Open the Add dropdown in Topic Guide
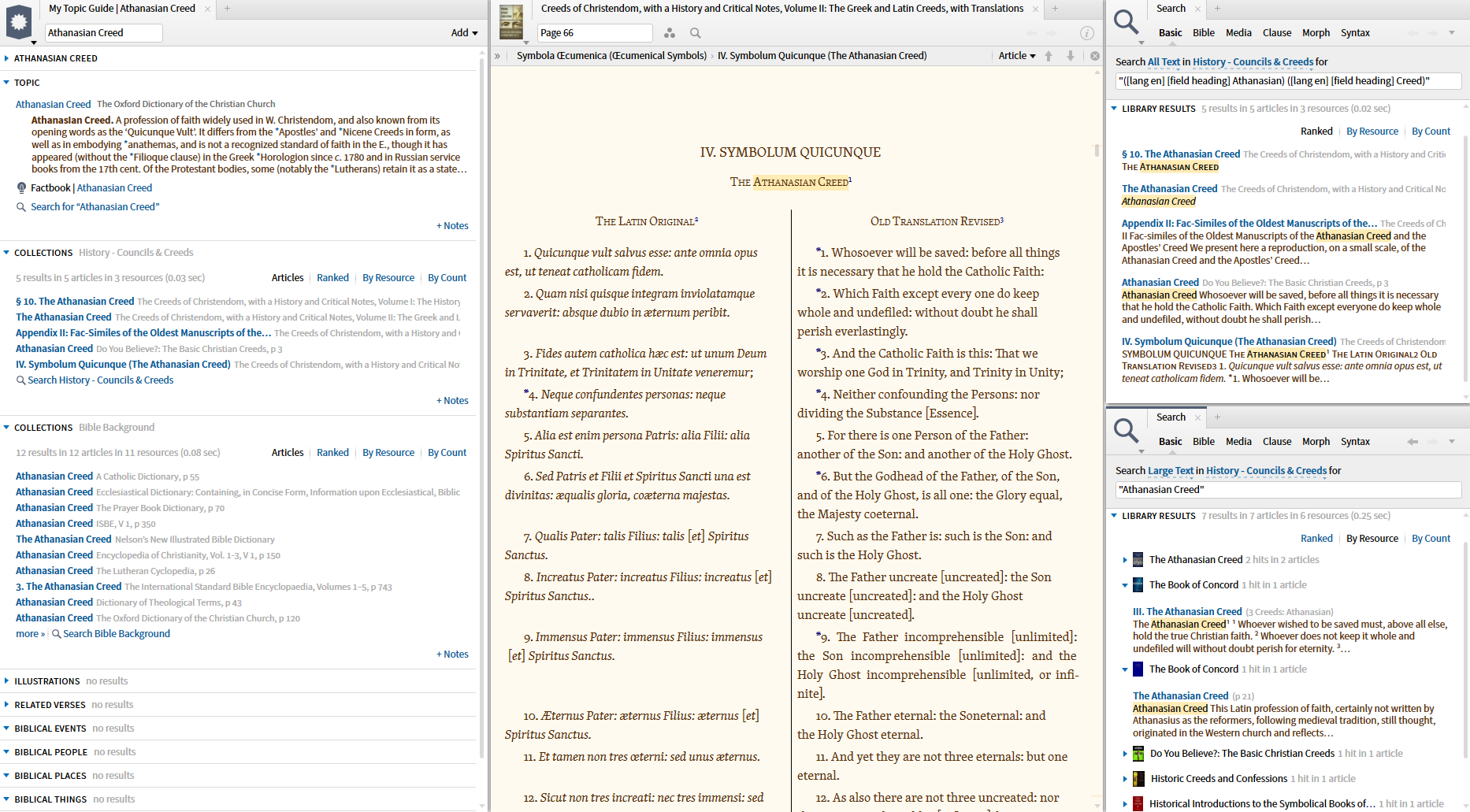Image resolution: width=1470 pixels, height=812 pixels. coord(464,33)
